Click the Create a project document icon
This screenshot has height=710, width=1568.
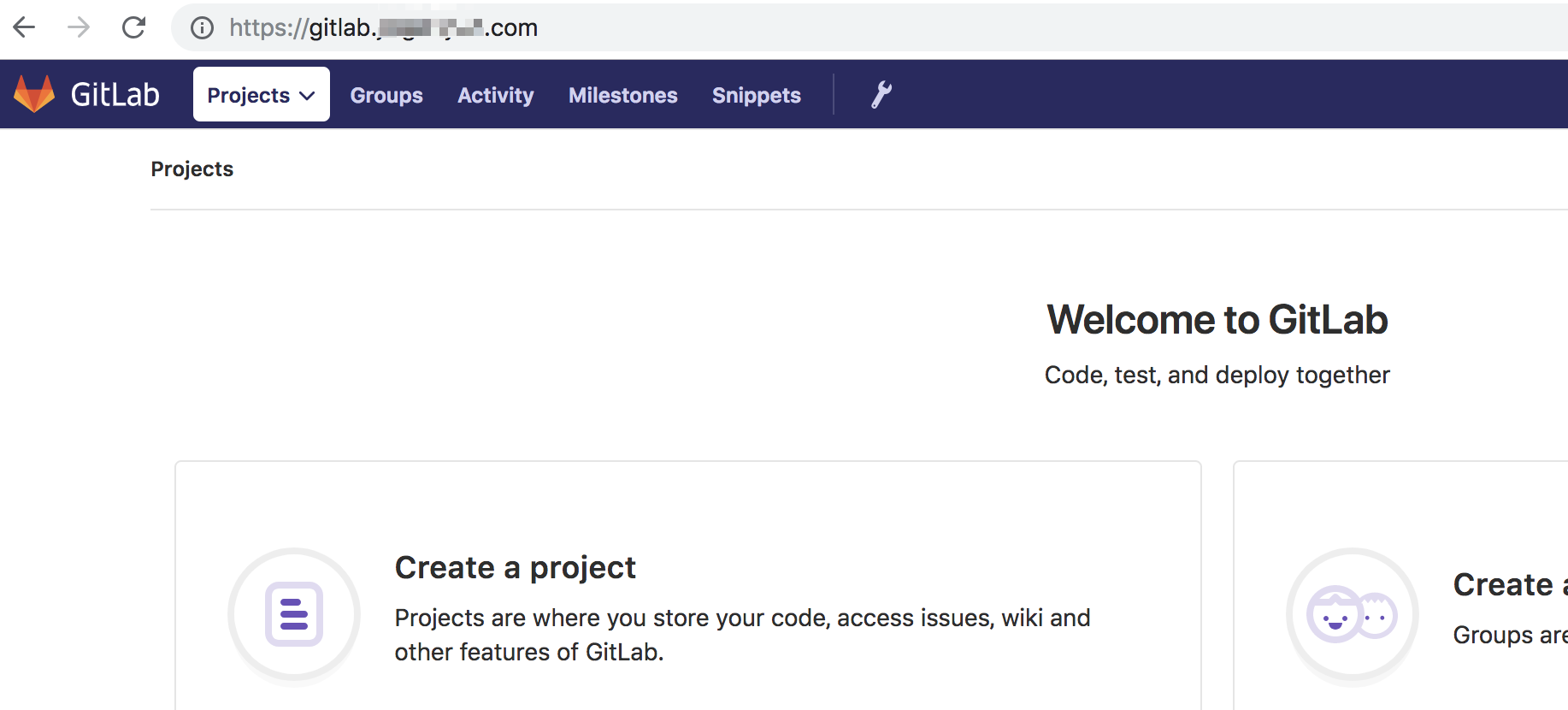point(294,614)
